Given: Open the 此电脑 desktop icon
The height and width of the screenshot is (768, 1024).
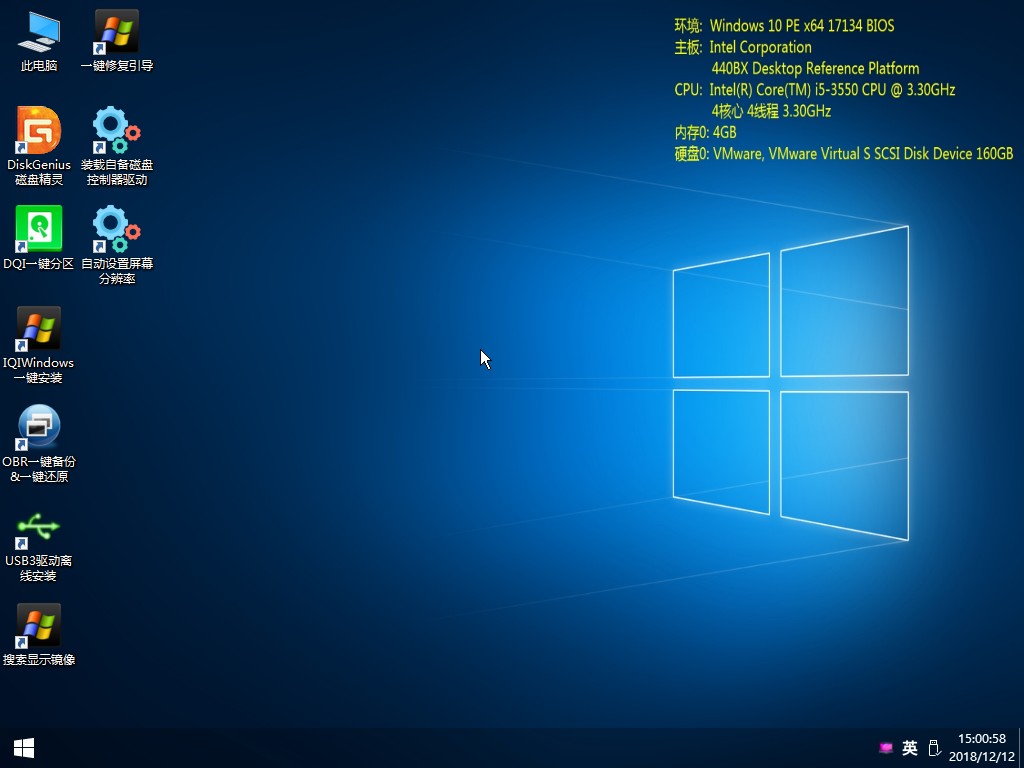Looking at the screenshot, I should pos(39,40).
